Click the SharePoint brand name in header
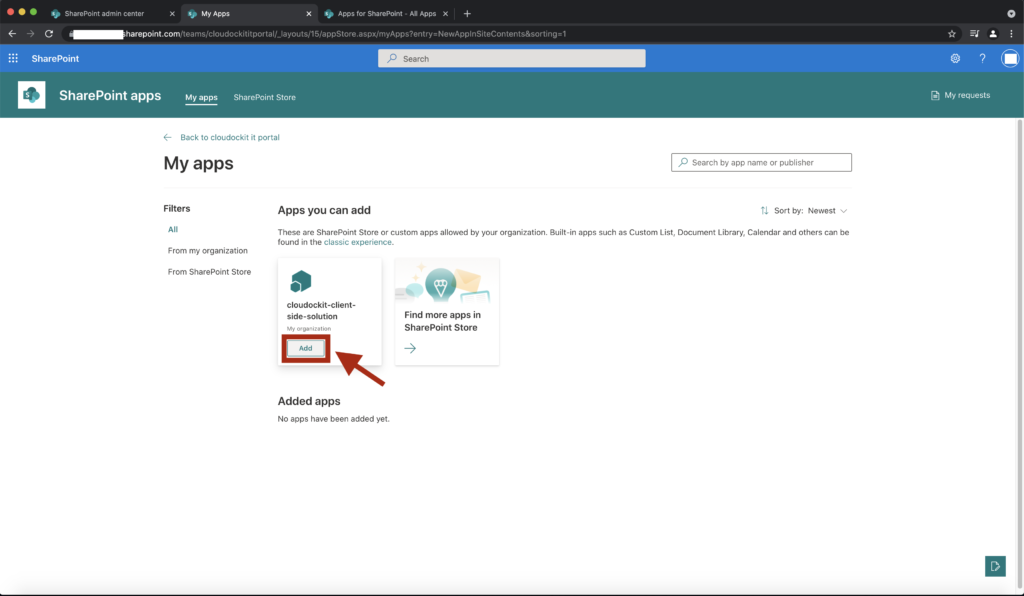 click(x=55, y=58)
